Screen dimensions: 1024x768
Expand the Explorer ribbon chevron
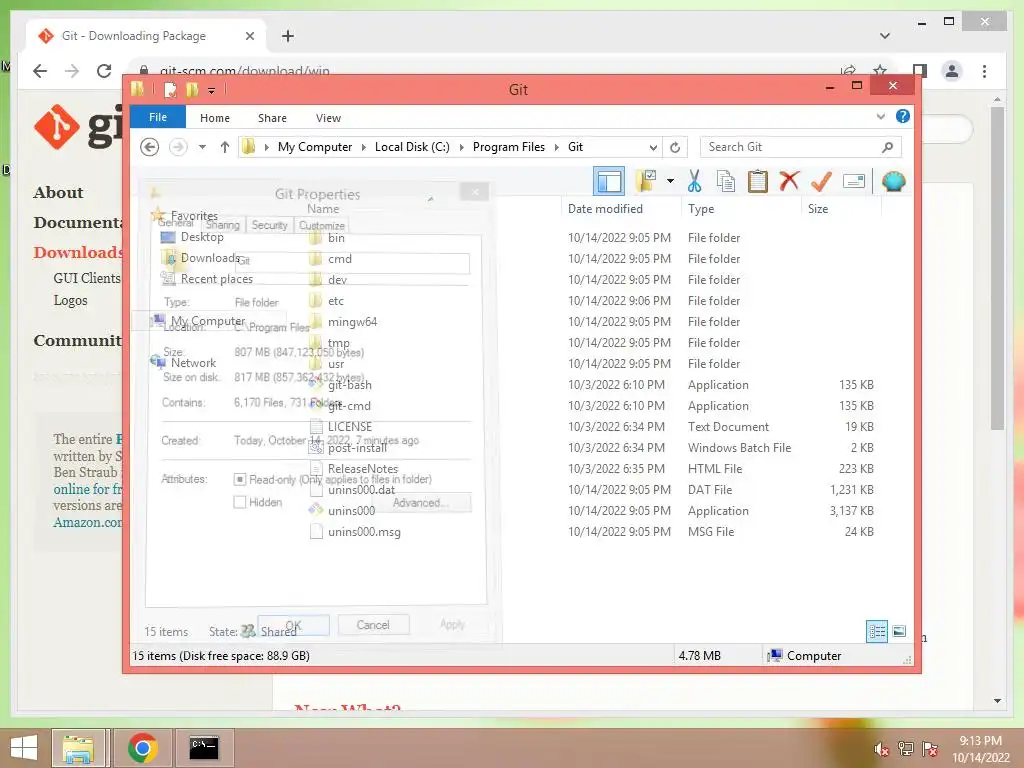point(881,116)
